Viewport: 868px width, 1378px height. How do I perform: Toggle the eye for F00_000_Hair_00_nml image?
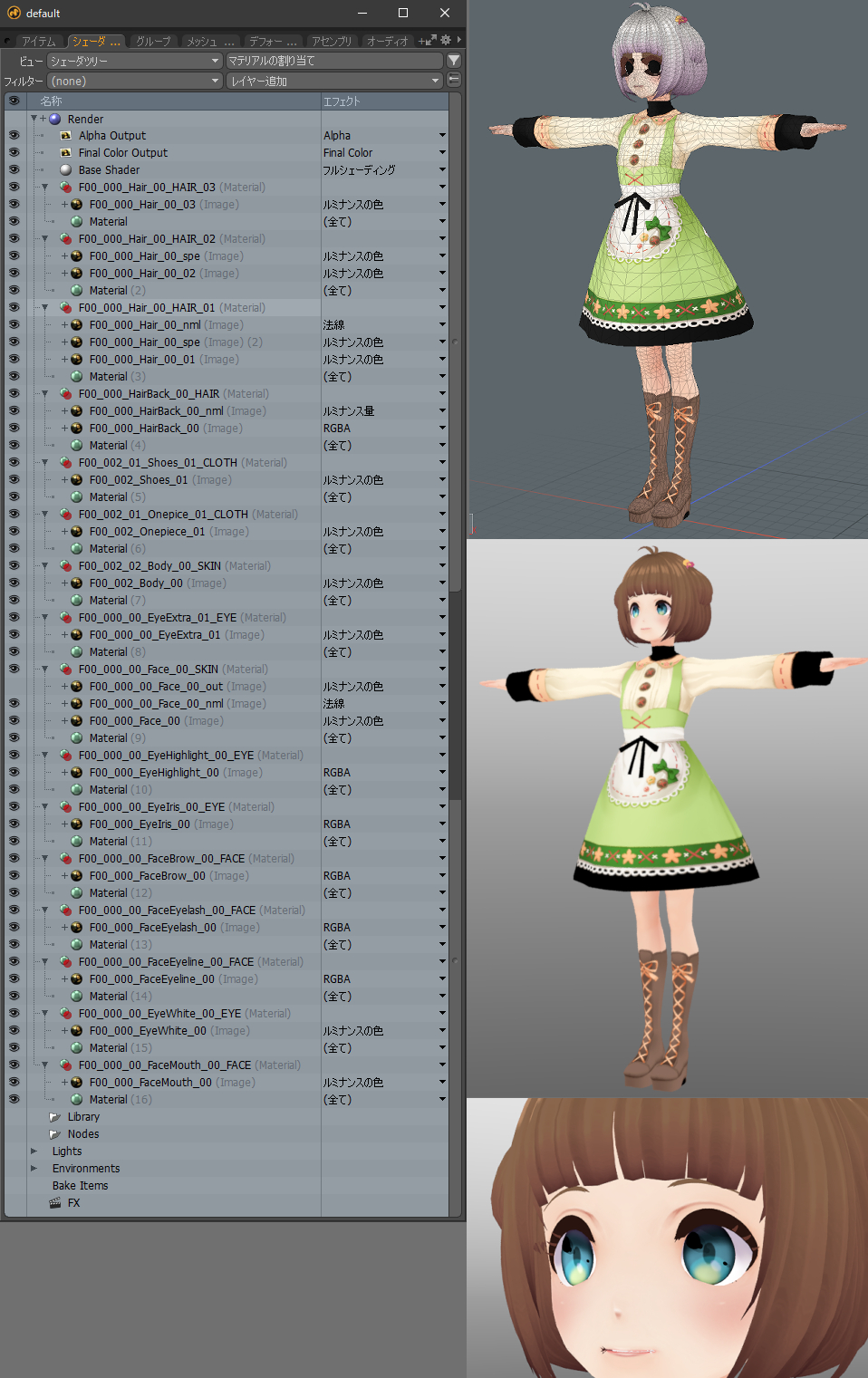point(14,325)
